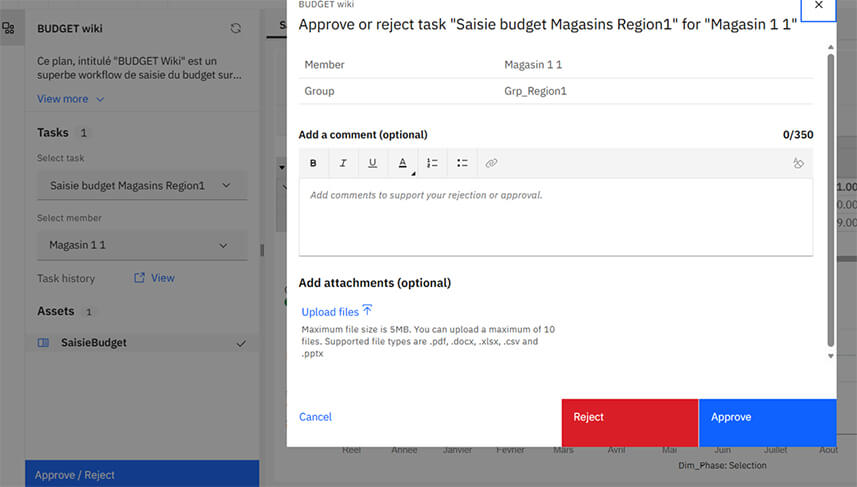
Task: Click the workflow icon in left sidebar
Action: tap(9, 29)
